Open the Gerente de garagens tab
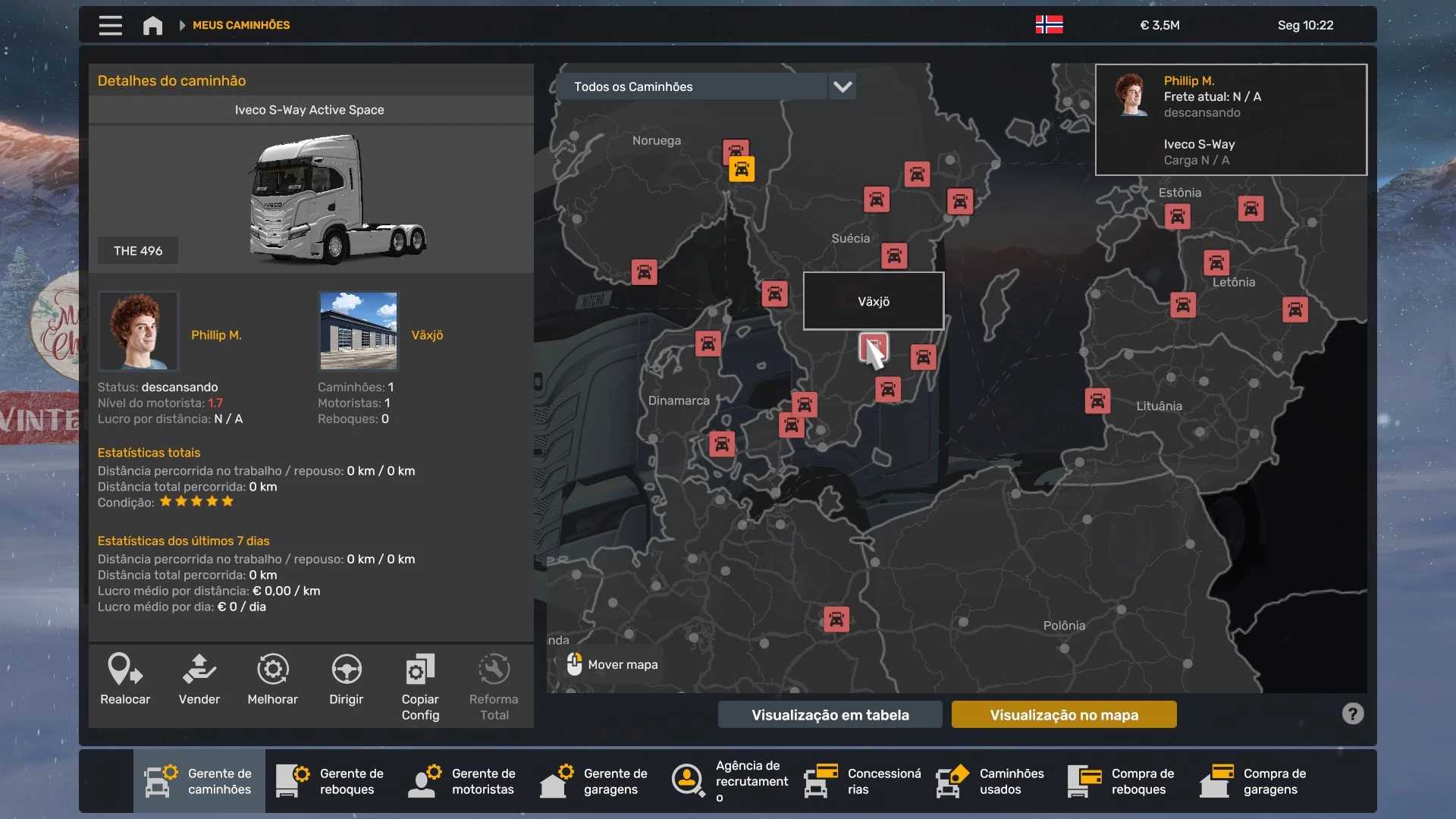 [x=595, y=781]
